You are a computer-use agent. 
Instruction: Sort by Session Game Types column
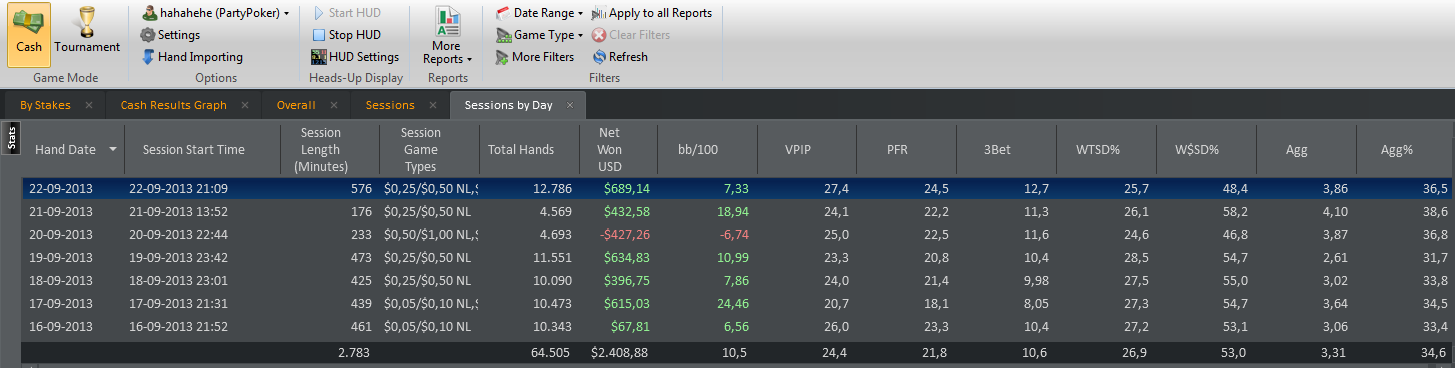pyautogui.click(x=421, y=149)
